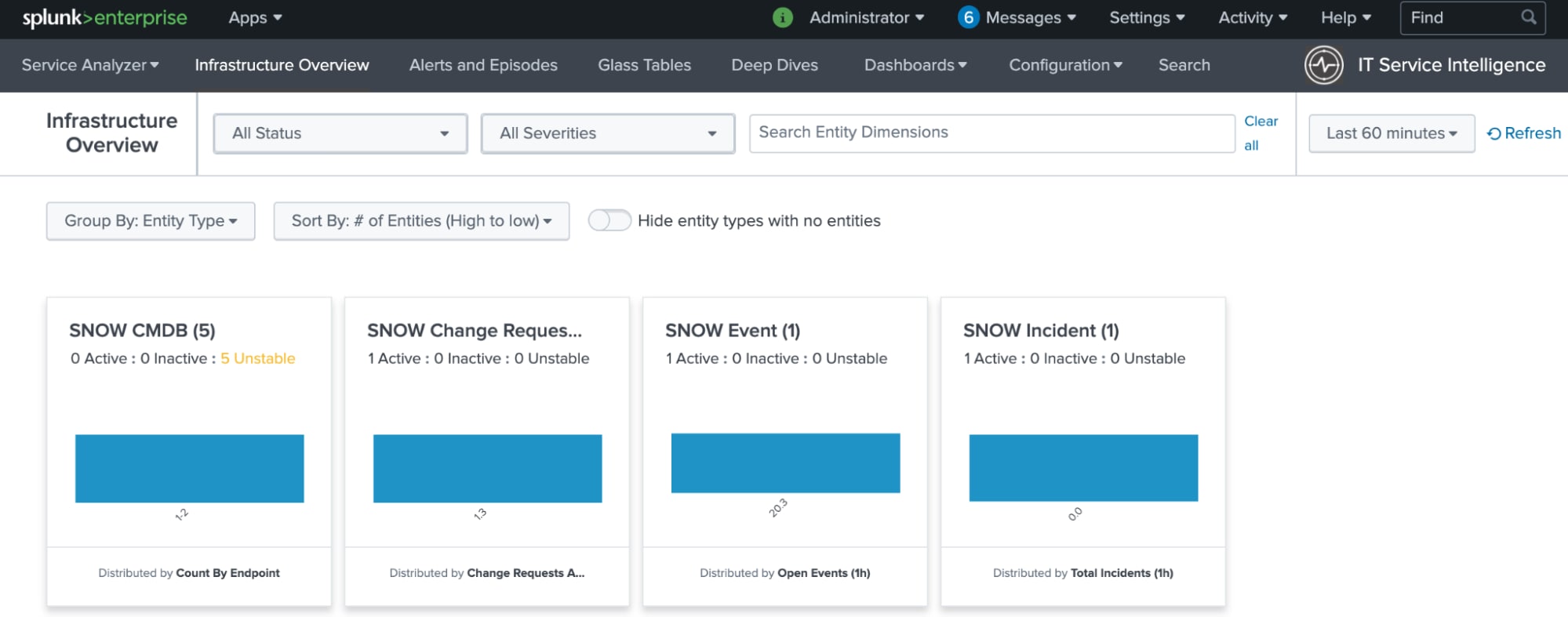The image size is (1568, 617).
Task: Expand the Configuration menu
Action: 1065,65
